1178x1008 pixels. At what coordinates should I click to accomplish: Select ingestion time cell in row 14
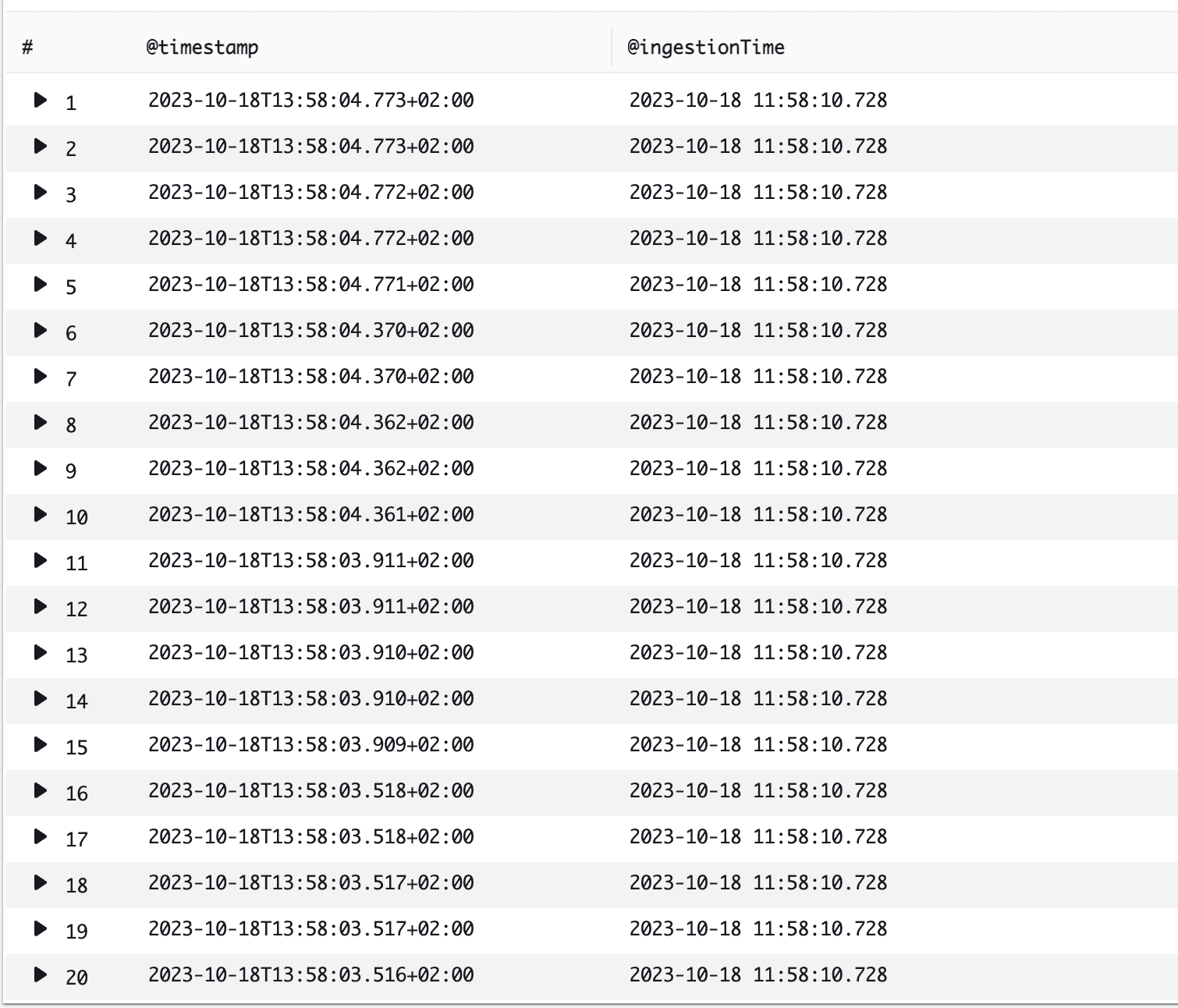[x=758, y=699]
